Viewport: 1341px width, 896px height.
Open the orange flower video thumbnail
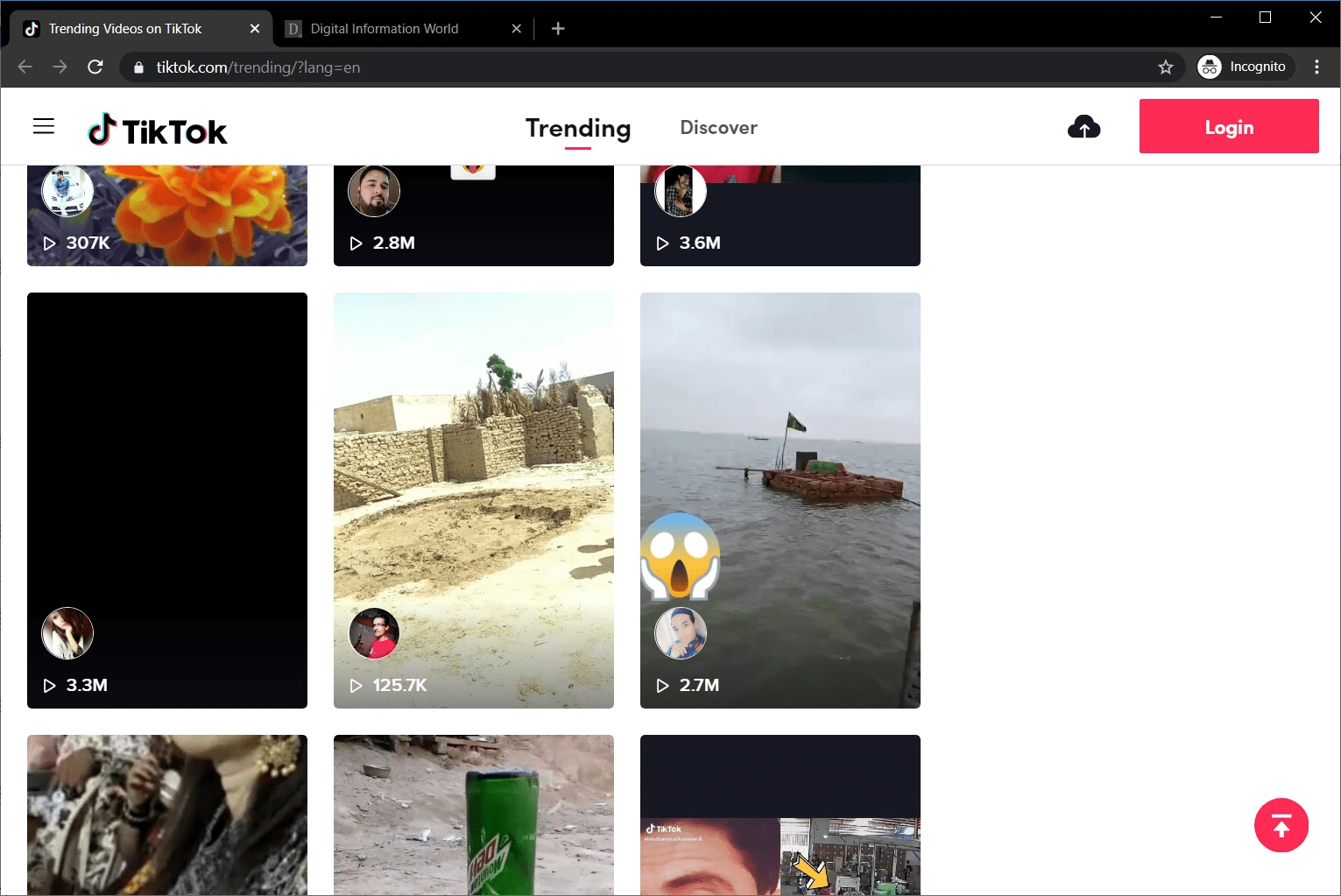[167, 215]
